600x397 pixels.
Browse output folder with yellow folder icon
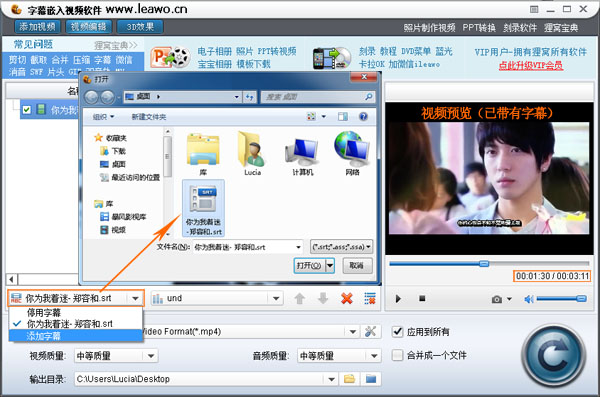[349, 379]
